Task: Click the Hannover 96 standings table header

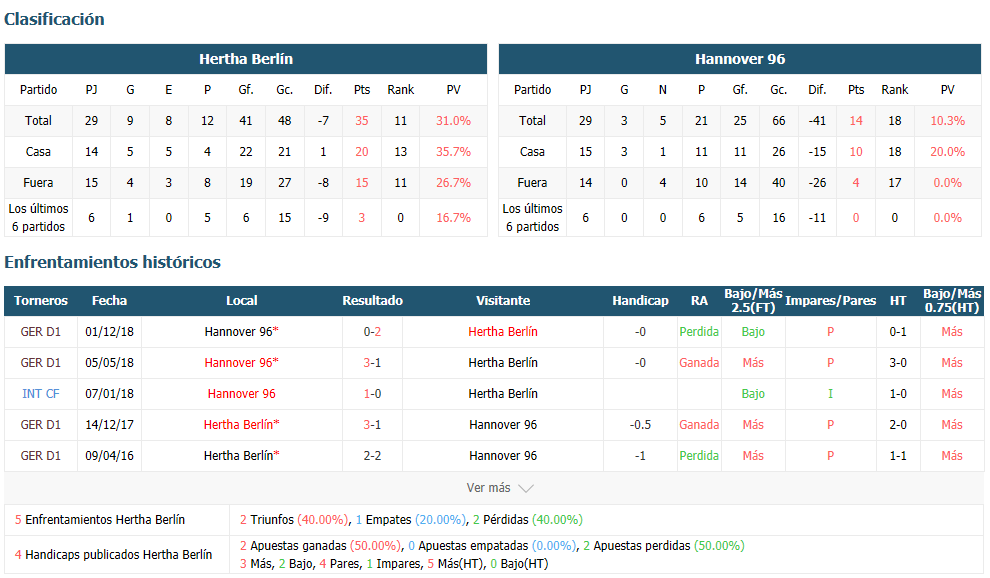Action: click(740, 59)
